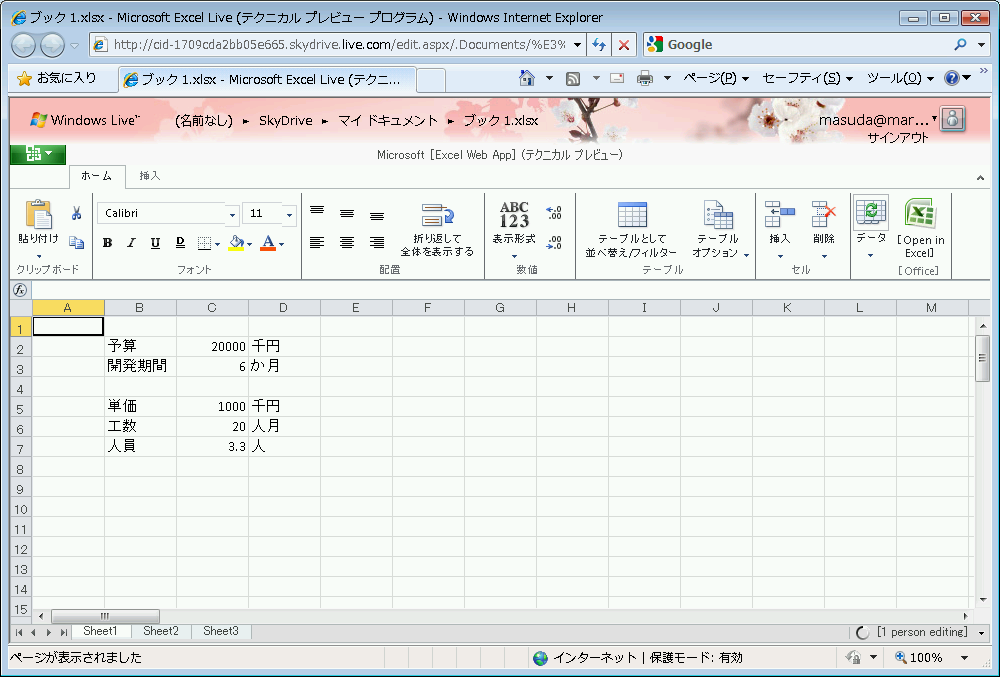Click the サインアウト sign-out link
Viewport: 1000px width, 677px height.
pos(897,138)
